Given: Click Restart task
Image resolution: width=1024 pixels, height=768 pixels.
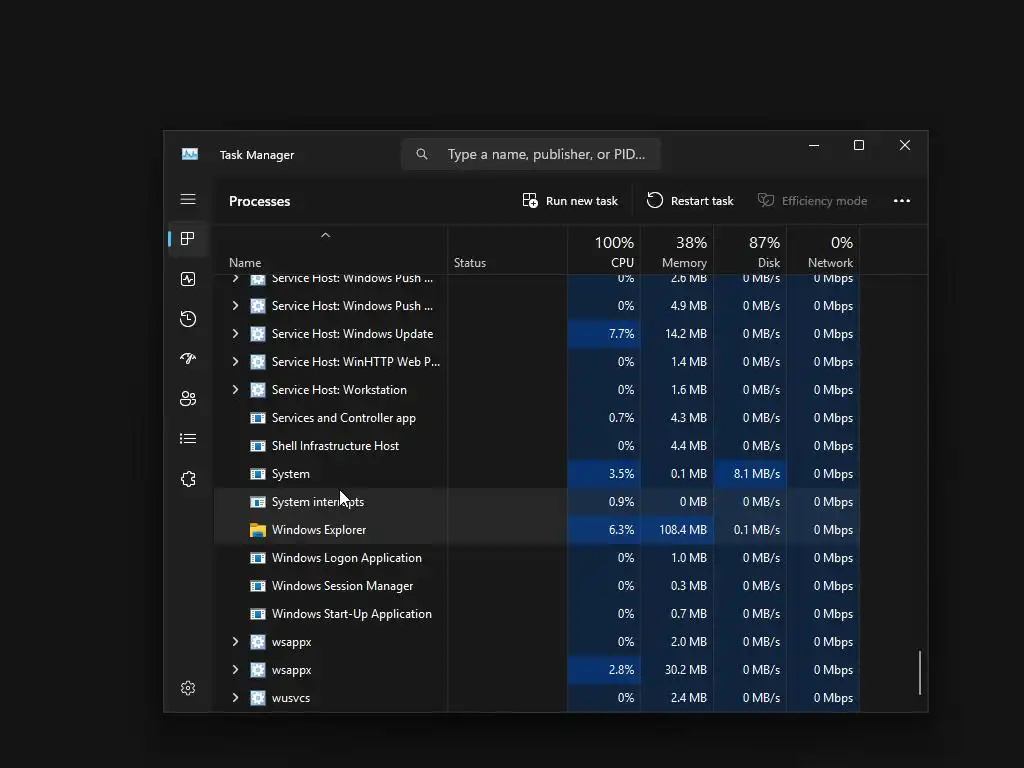Looking at the screenshot, I should coord(690,200).
